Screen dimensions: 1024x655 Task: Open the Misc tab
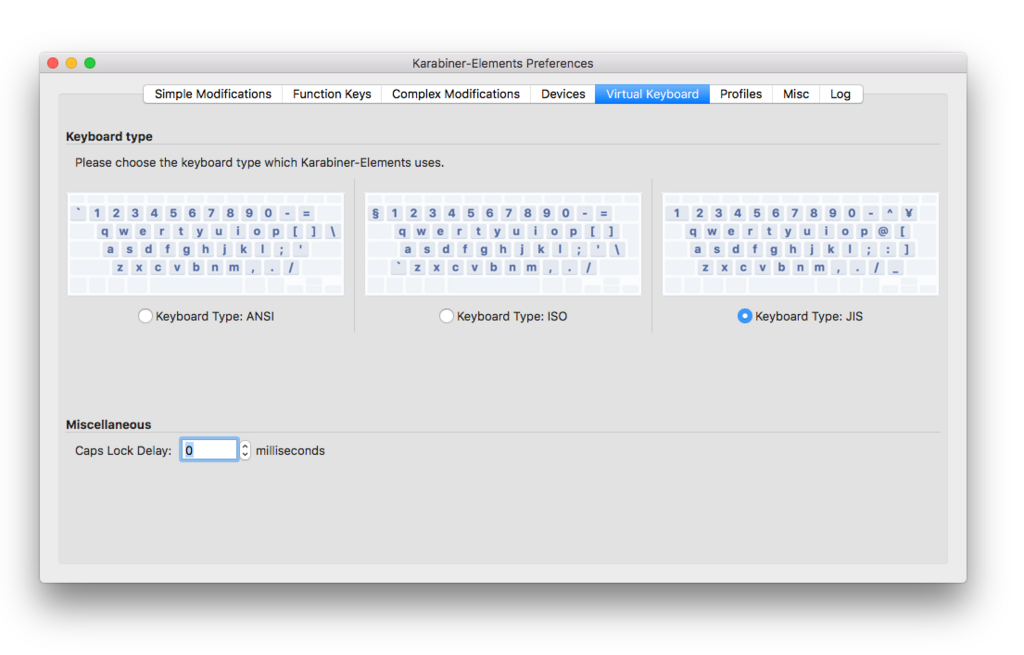coord(795,94)
